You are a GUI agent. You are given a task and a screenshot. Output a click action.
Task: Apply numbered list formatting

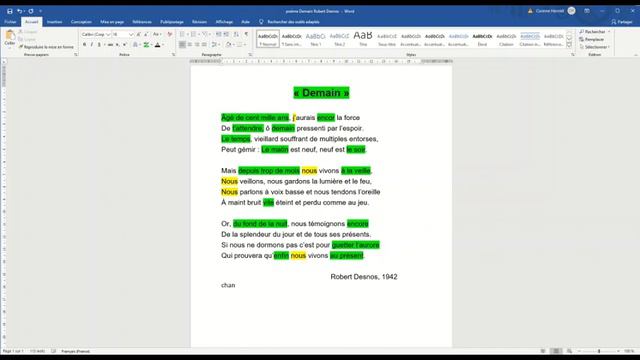pos(193,34)
